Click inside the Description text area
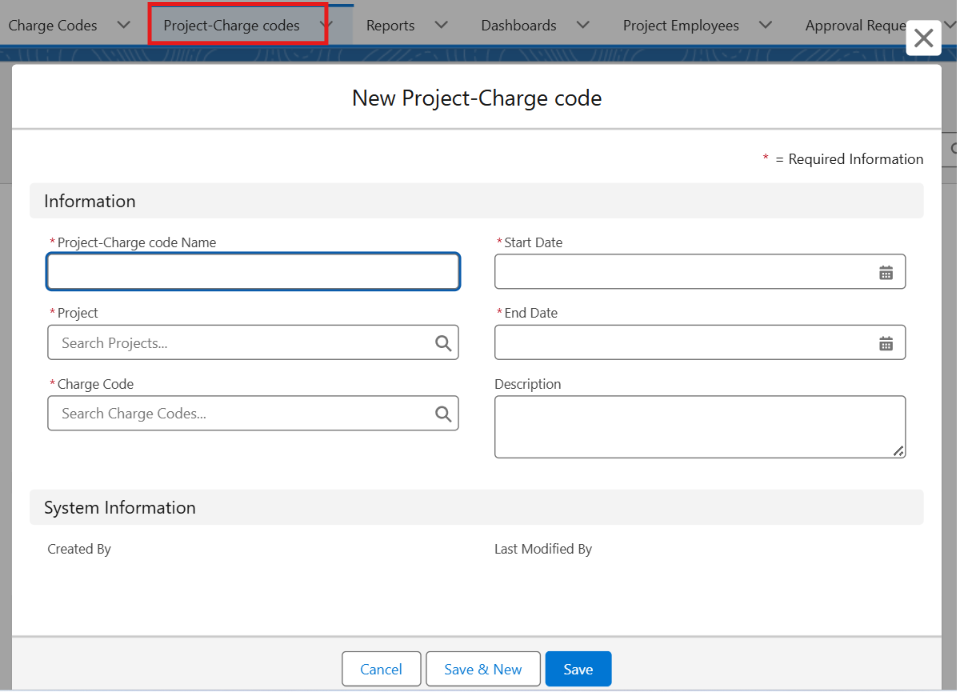 click(x=700, y=427)
